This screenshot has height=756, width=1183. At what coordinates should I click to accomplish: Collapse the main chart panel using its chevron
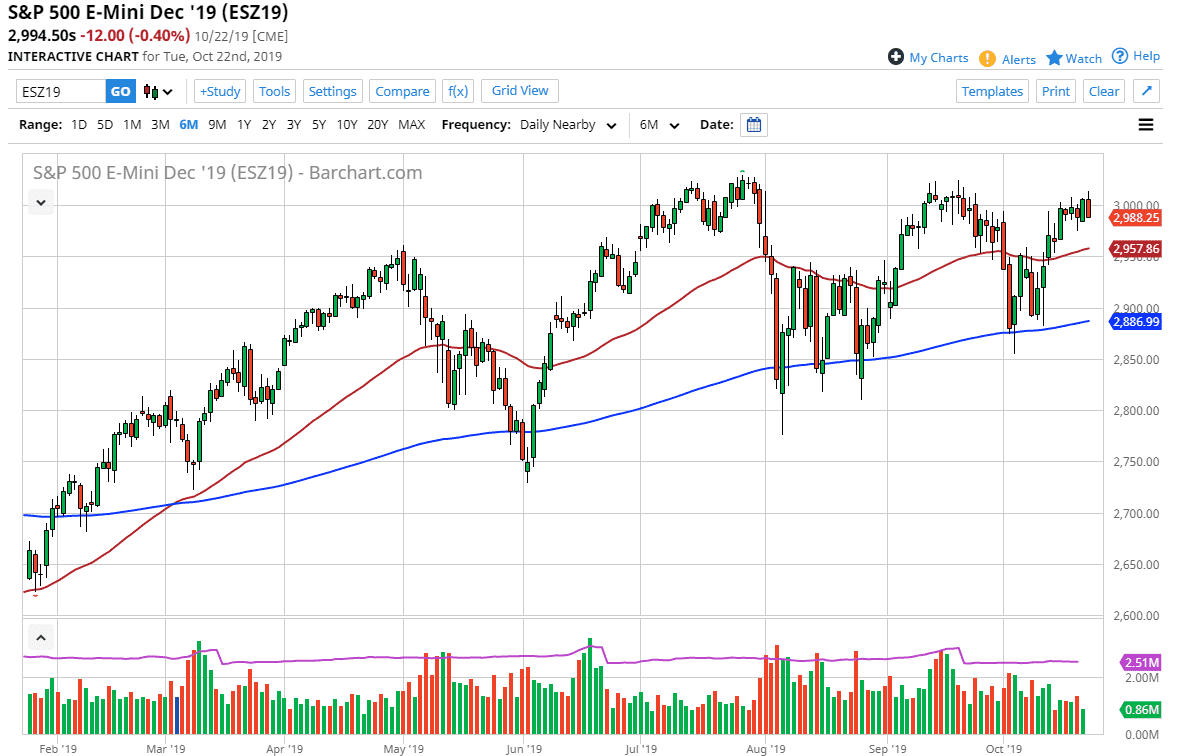[x=41, y=202]
